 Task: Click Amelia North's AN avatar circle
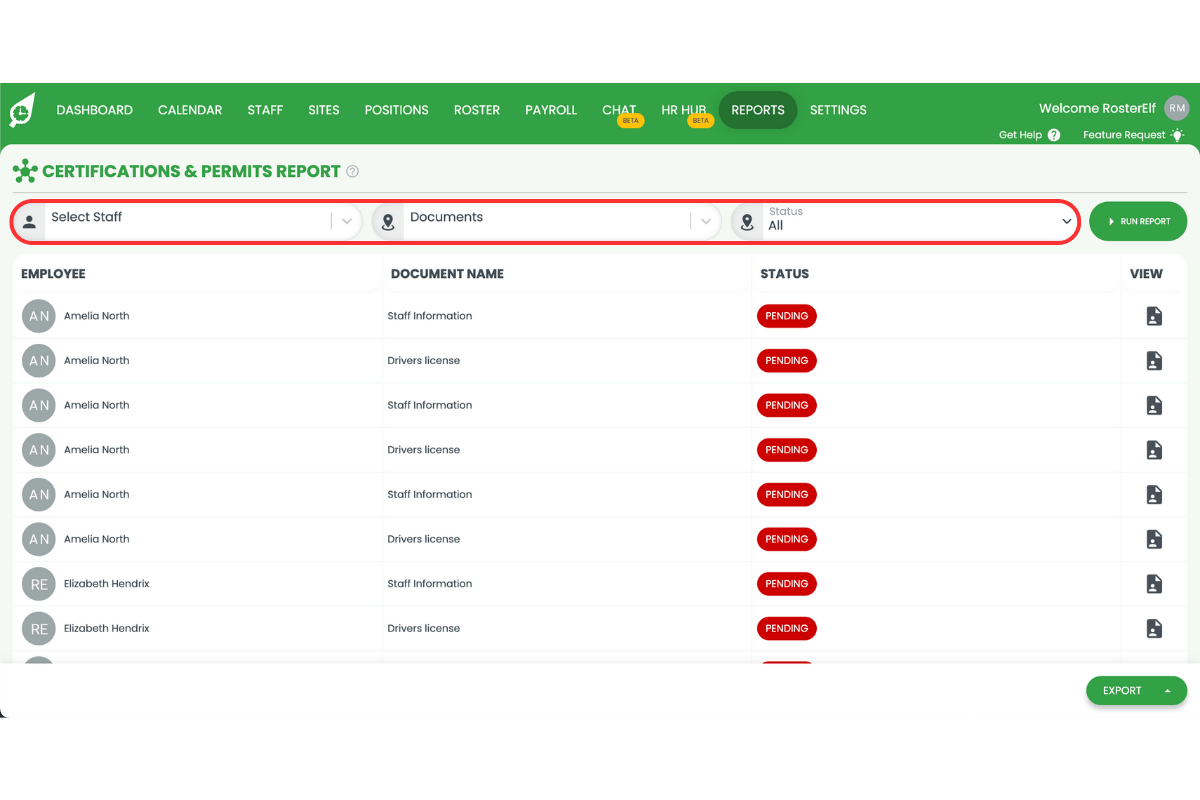[38, 316]
